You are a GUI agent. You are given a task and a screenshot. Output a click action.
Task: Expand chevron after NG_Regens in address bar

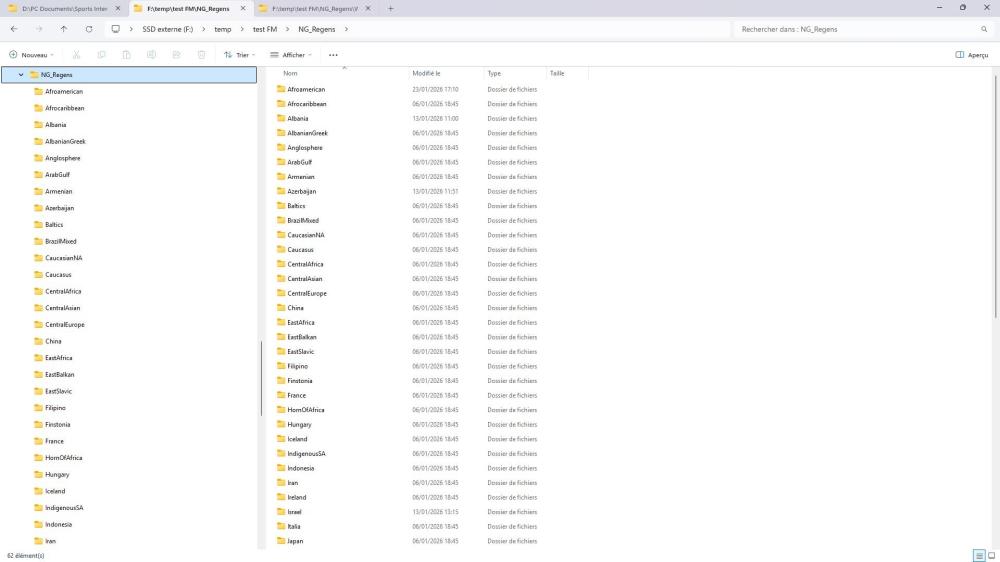pos(346,29)
